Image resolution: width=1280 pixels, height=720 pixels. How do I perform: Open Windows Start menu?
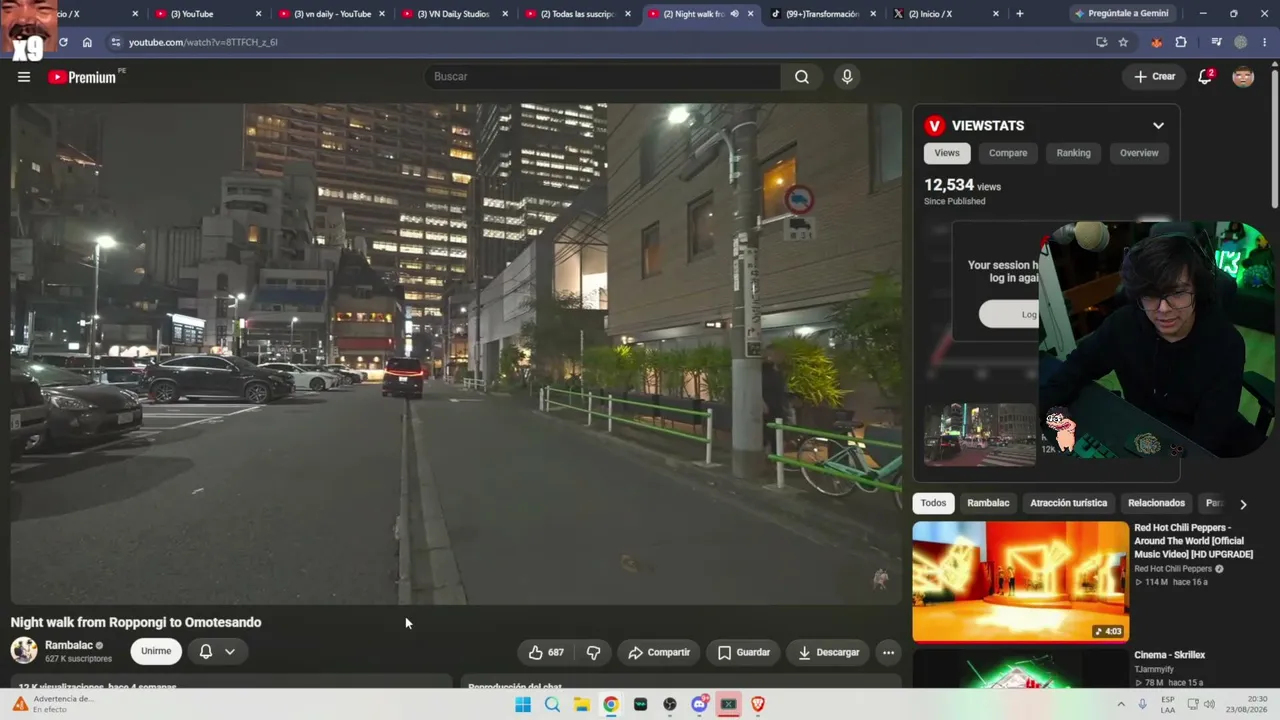coord(523,704)
